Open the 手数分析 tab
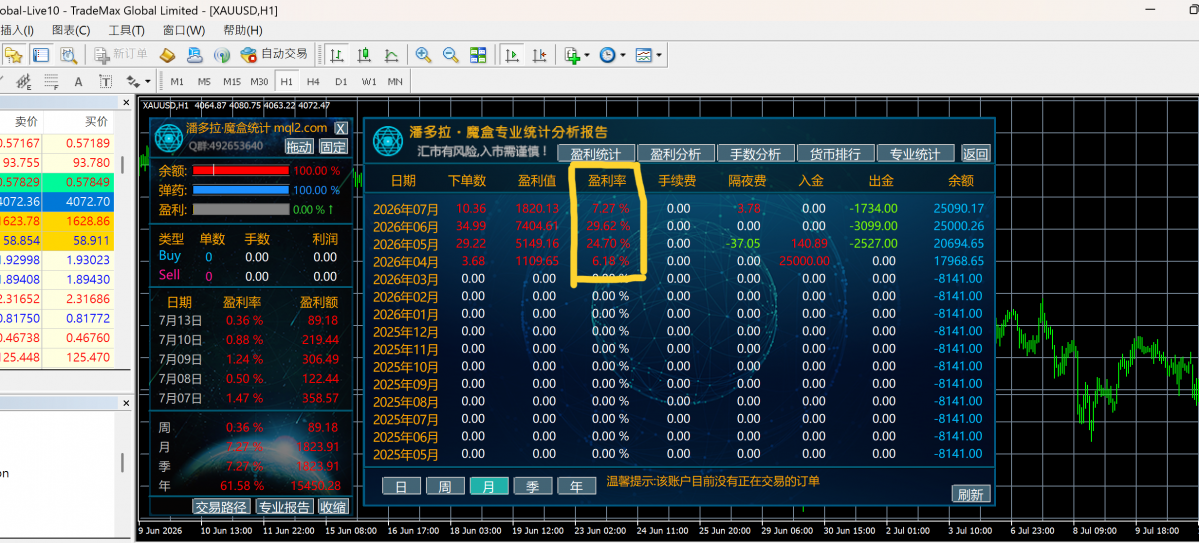This screenshot has width=1199, height=543. coord(755,154)
